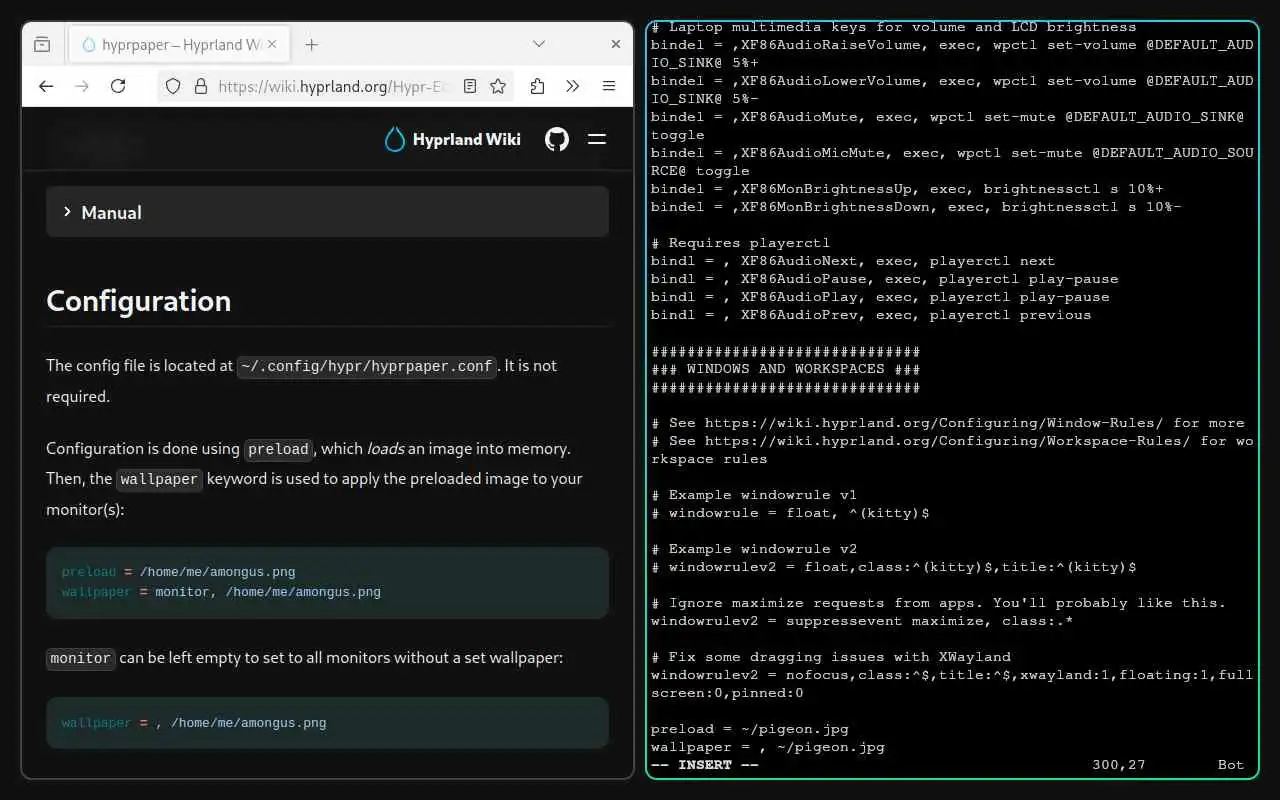The width and height of the screenshot is (1280, 800).
Task: Click '# Fix some dragging issues' comment
Action: 831,657
